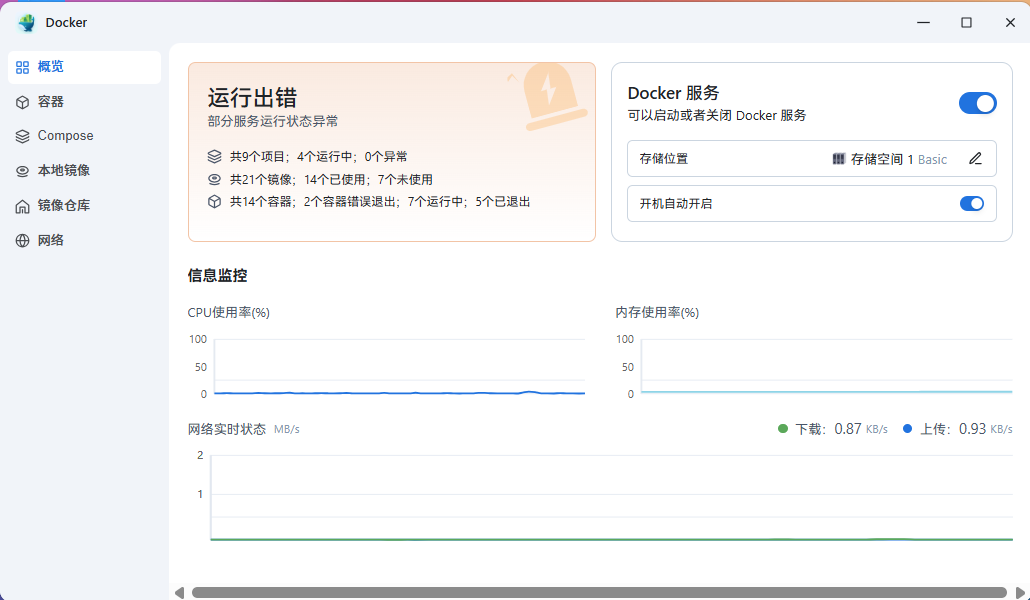Click the images summary line 共21个镜像
The height and width of the screenshot is (600, 1030).
pos(331,179)
